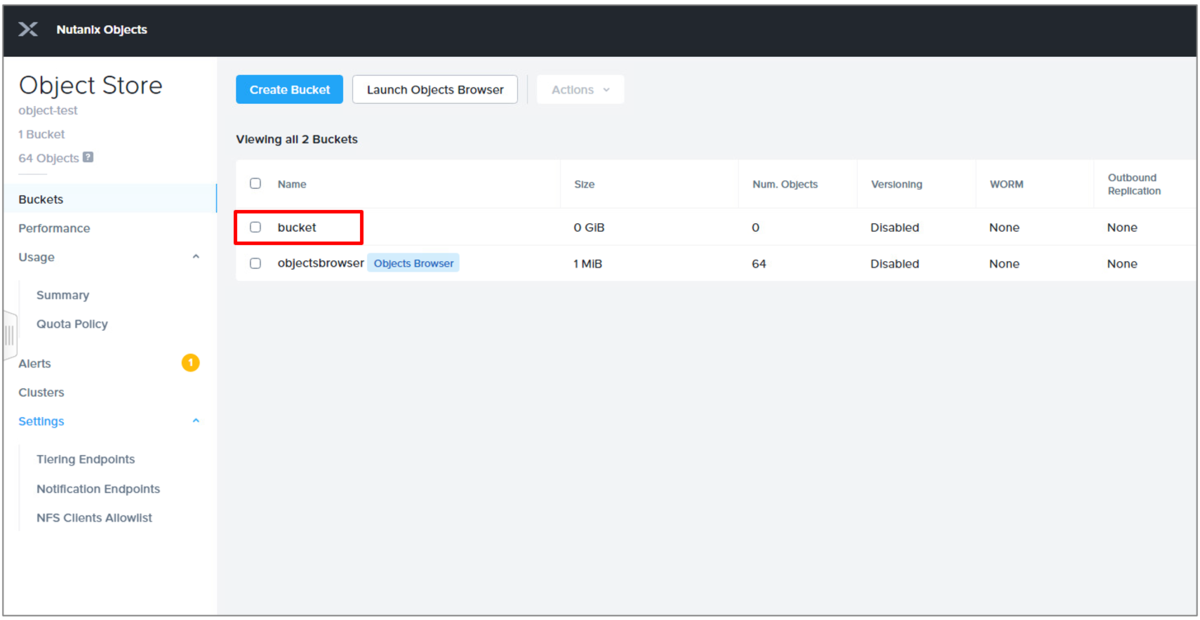
Task: Toggle the select-all buckets checkbox
Action: 255,184
